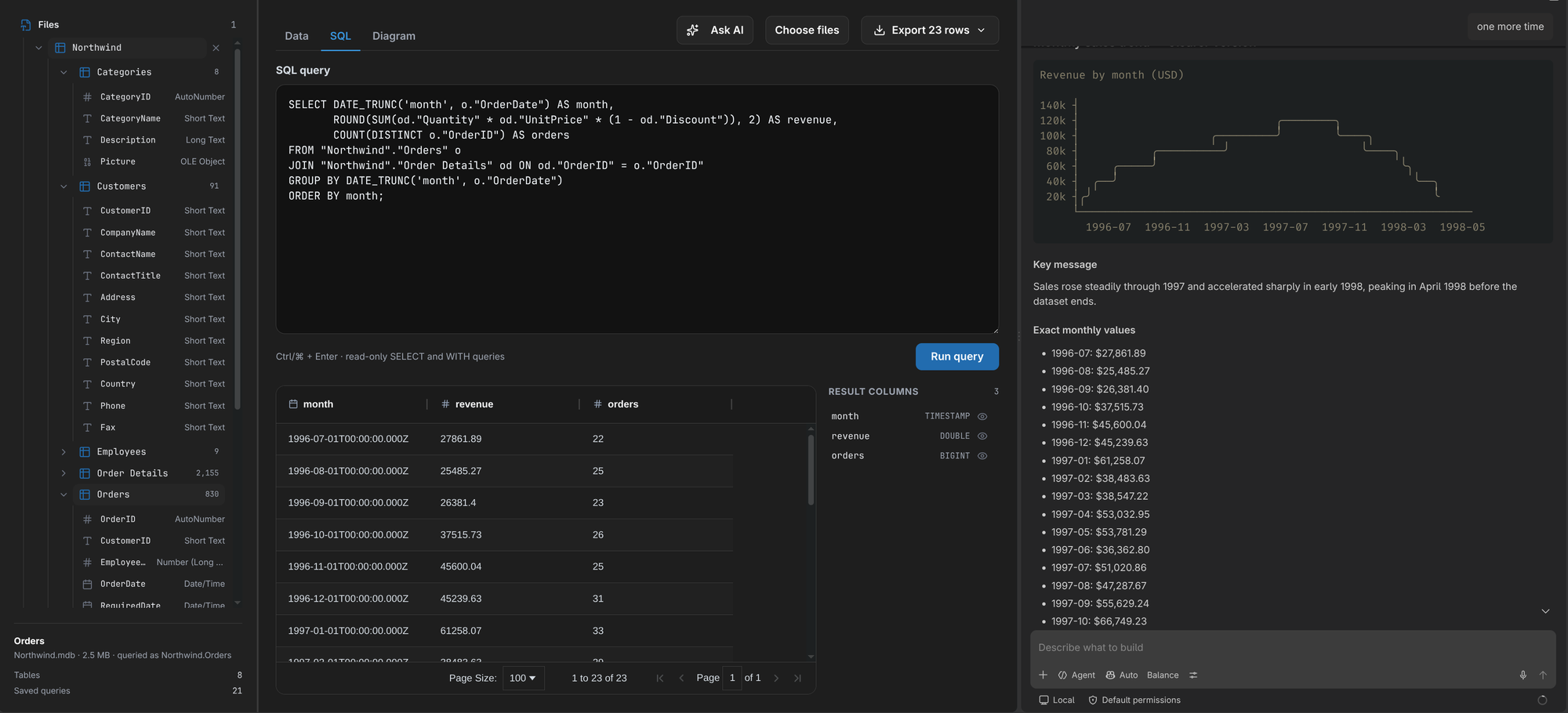Toggle visibility of the month result column
The image size is (1568, 713).
coord(982,417)
